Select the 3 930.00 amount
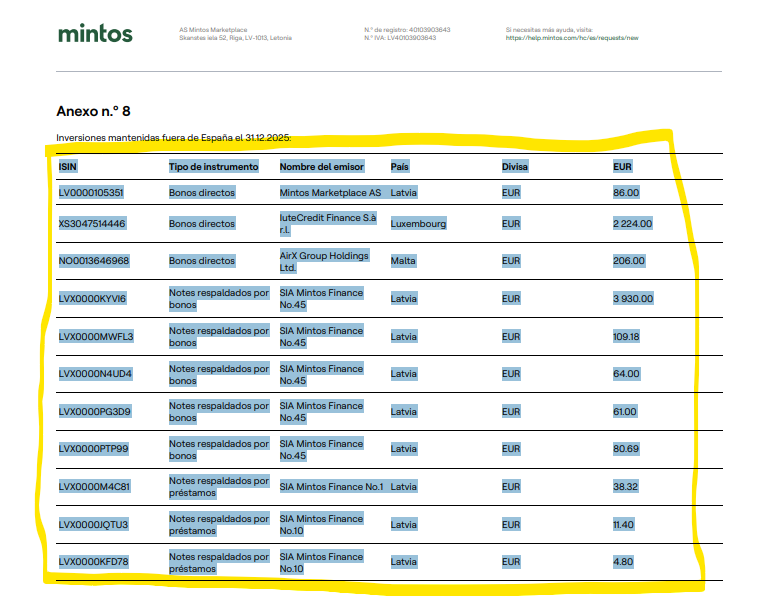The height and width of the screenshot is (597, 774). pos(632,298)
